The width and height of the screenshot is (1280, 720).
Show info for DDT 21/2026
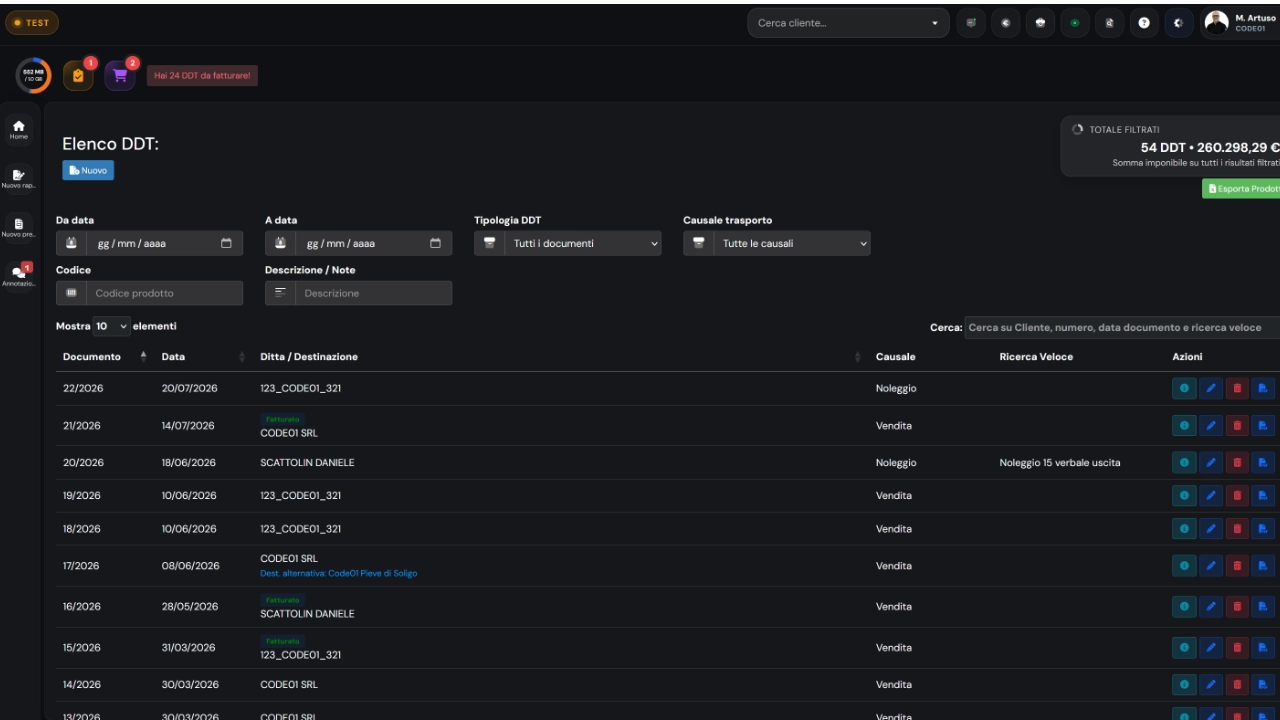click(x=1184, y=426)
